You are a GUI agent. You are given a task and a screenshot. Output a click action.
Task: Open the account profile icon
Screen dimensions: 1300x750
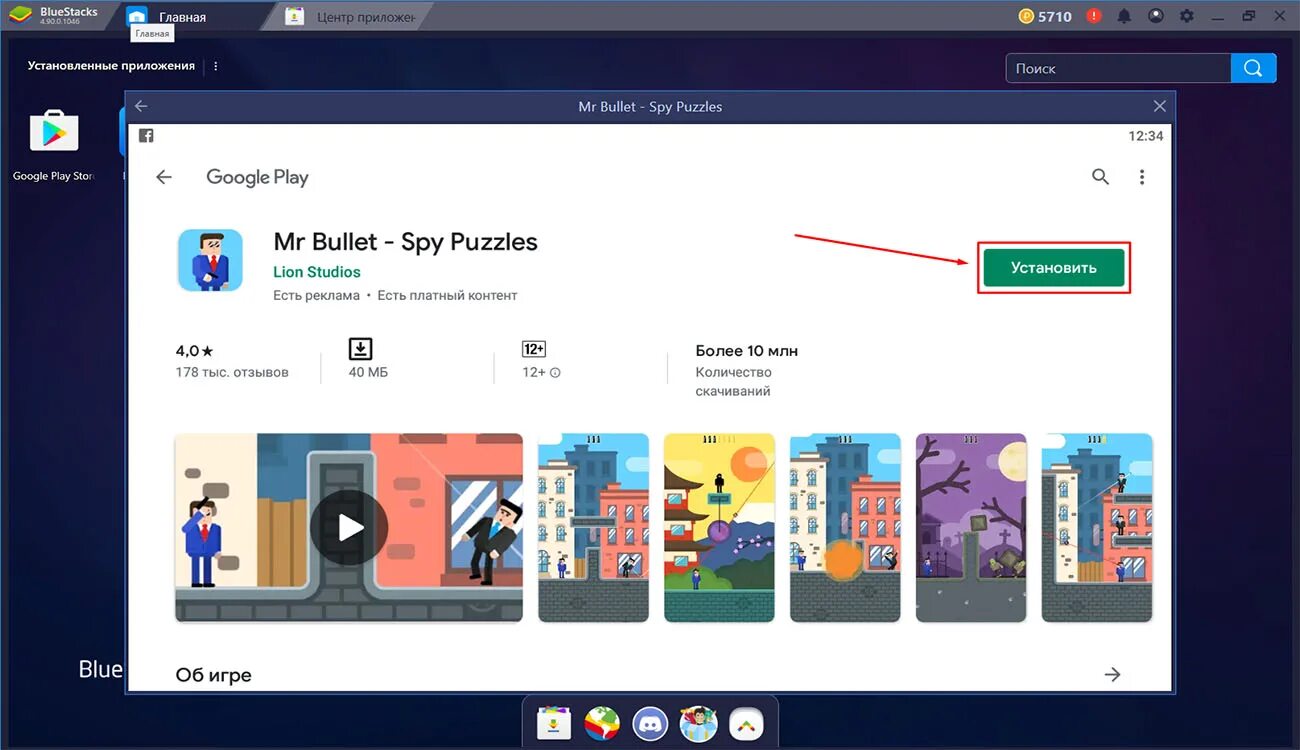coord(1156,16)
